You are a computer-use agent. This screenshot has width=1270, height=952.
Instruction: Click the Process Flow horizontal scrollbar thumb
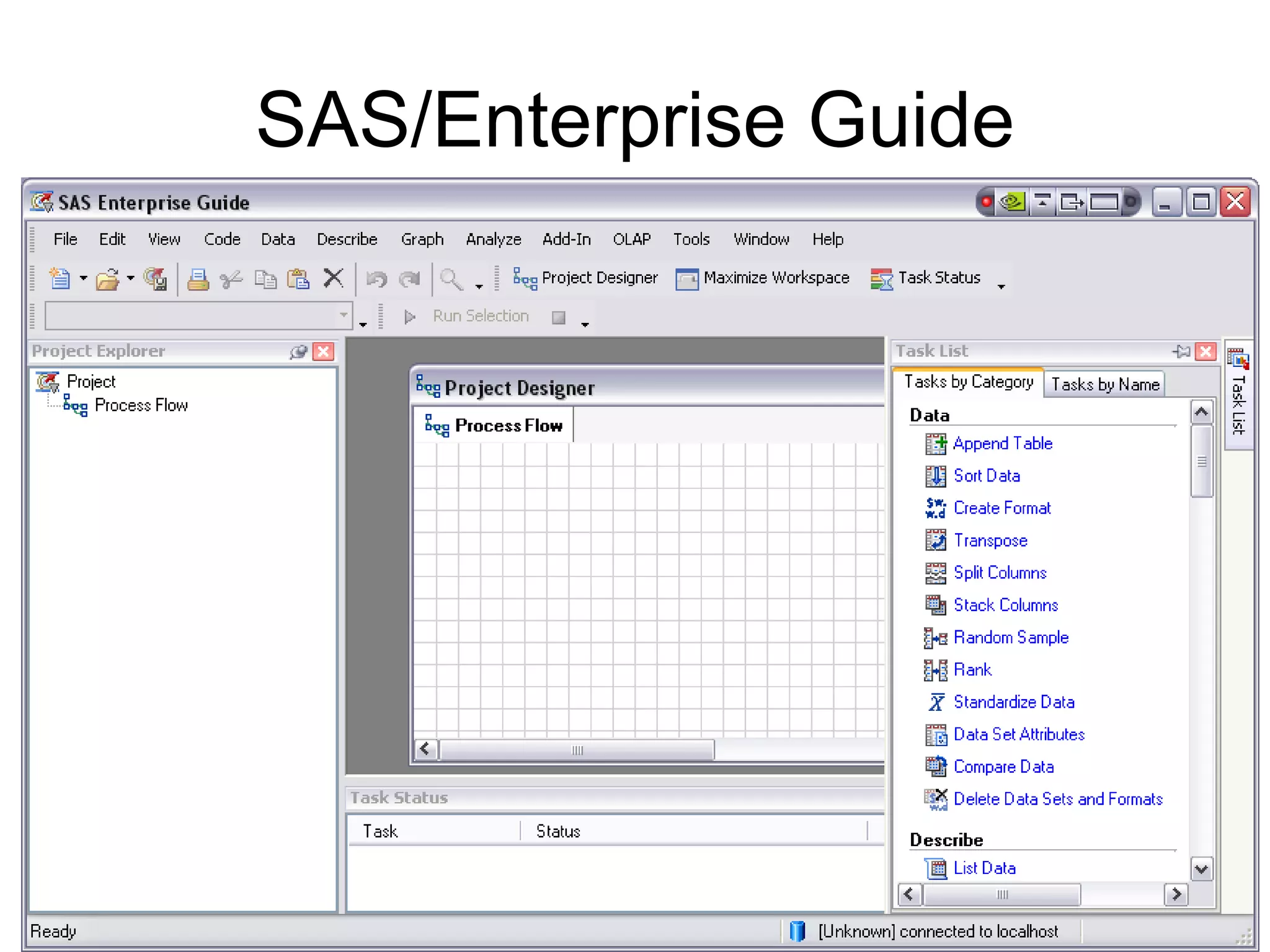coord(577,750)
